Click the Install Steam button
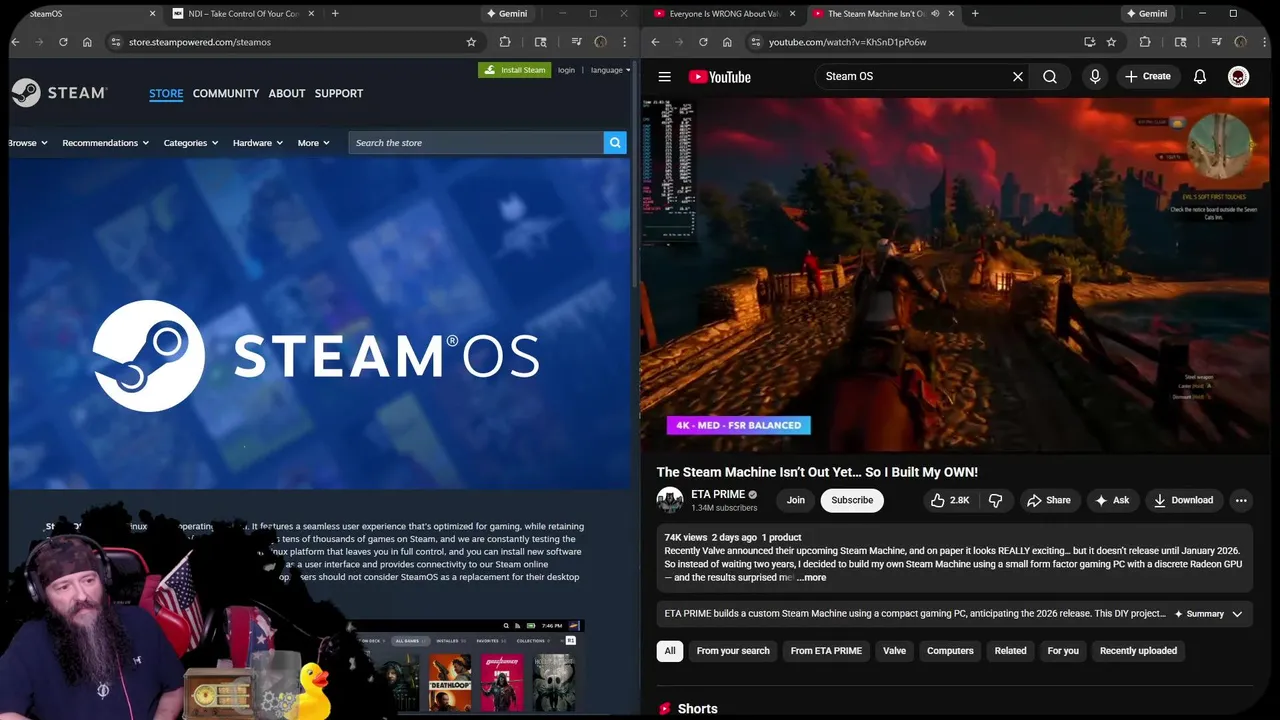1280x720 pixels. pos(514,70)
